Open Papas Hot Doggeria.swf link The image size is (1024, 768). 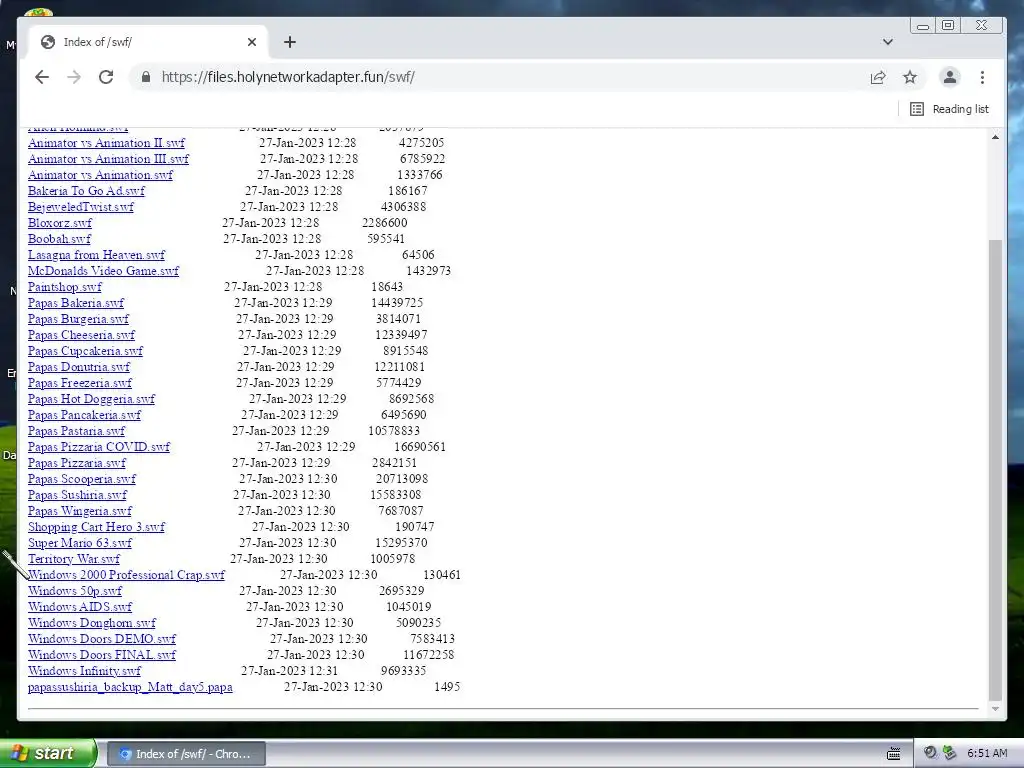[x=91, y=399]
